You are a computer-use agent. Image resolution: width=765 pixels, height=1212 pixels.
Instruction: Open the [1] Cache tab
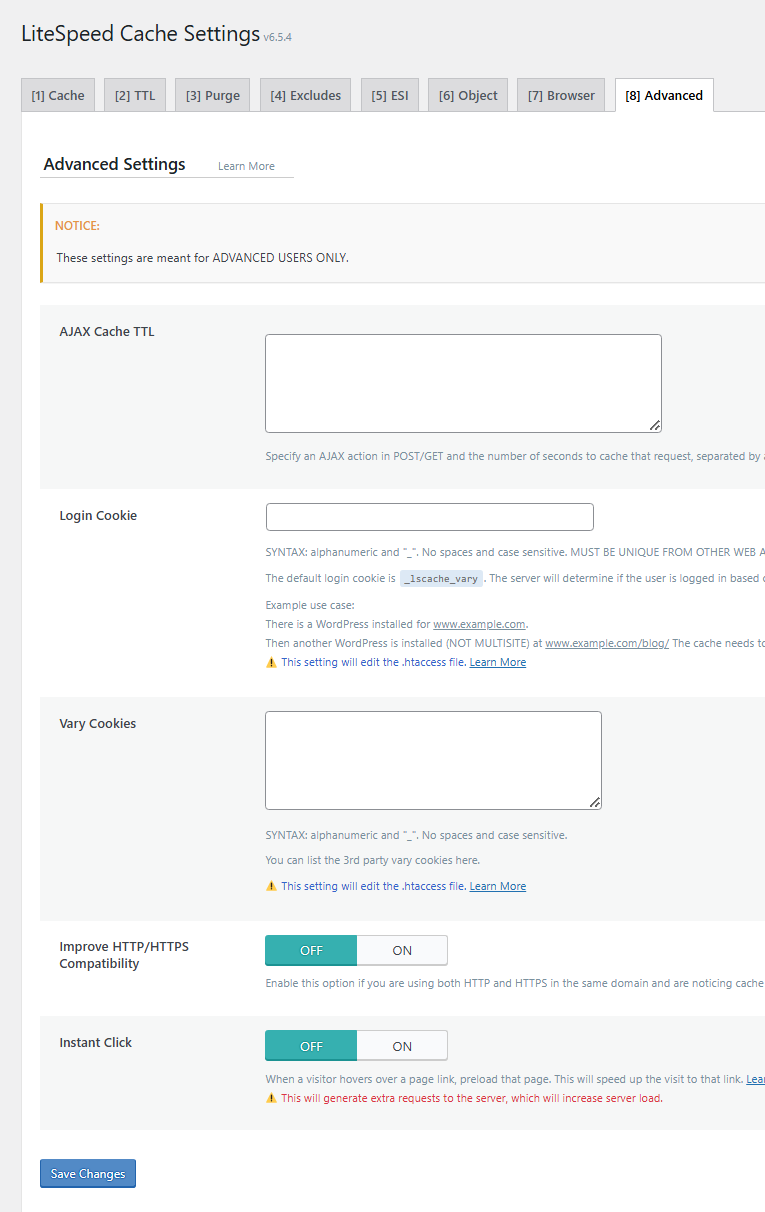pos(58,95)
